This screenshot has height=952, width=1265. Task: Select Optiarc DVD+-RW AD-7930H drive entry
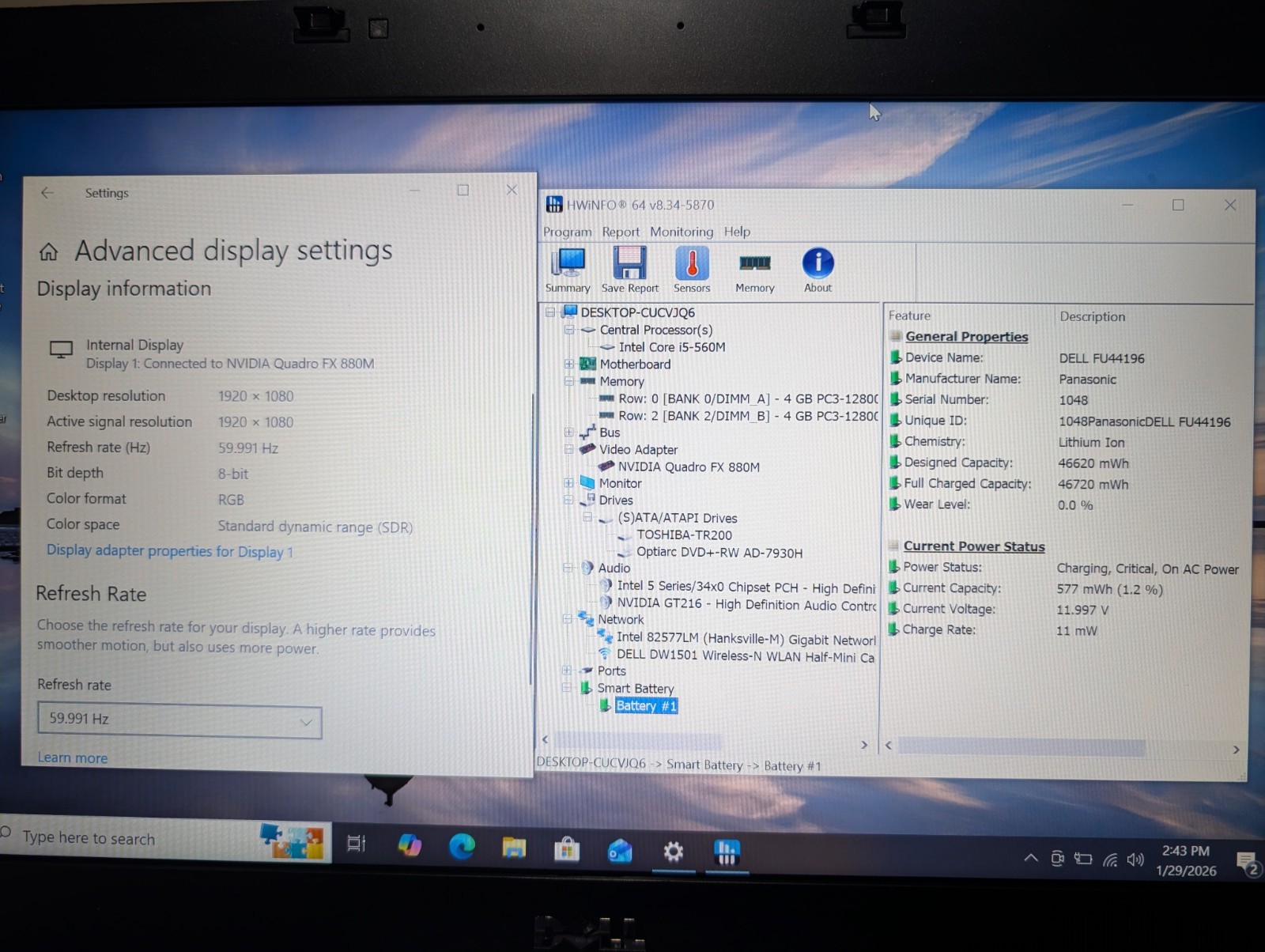[x=719, y=553]
